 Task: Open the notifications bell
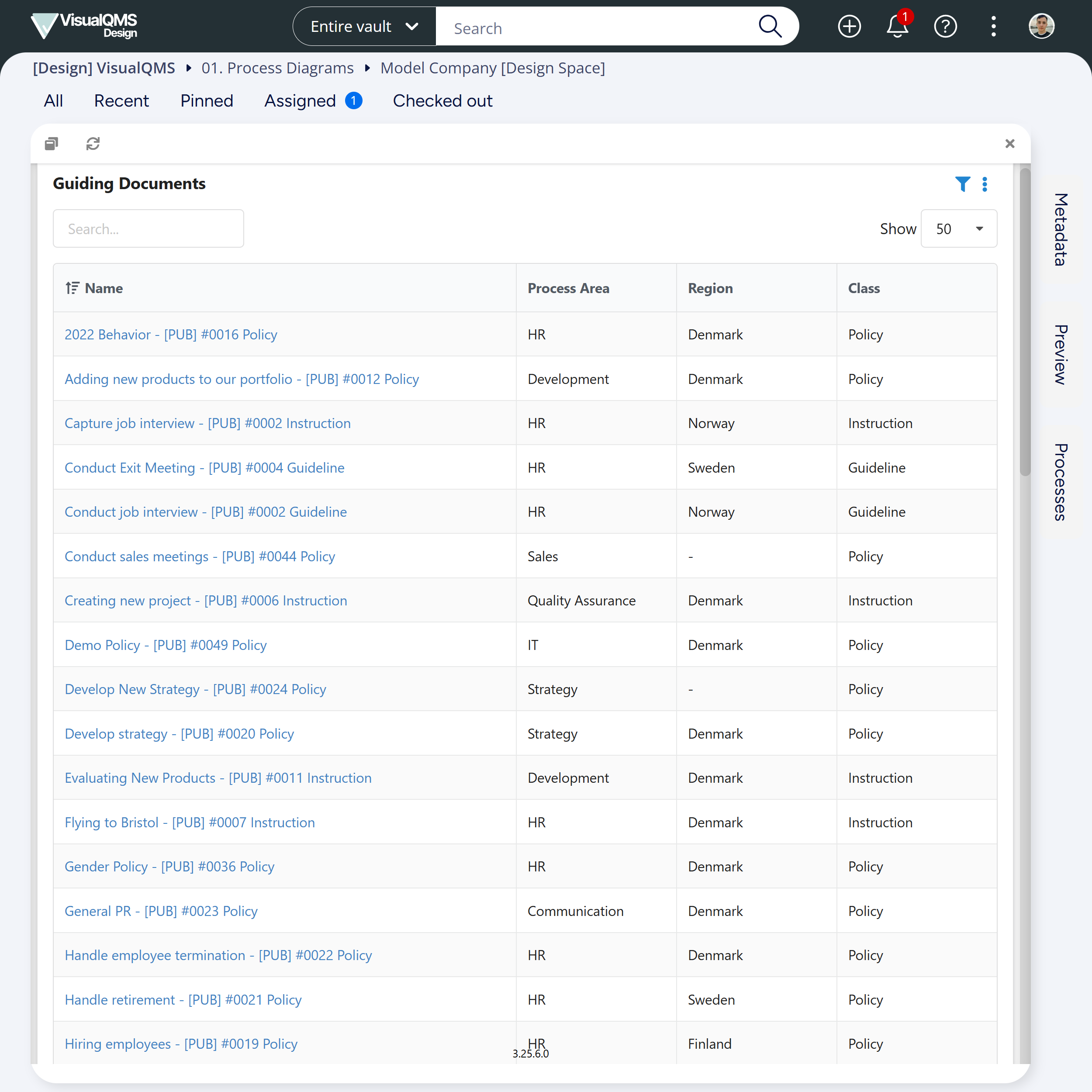(x=897, y=26)
